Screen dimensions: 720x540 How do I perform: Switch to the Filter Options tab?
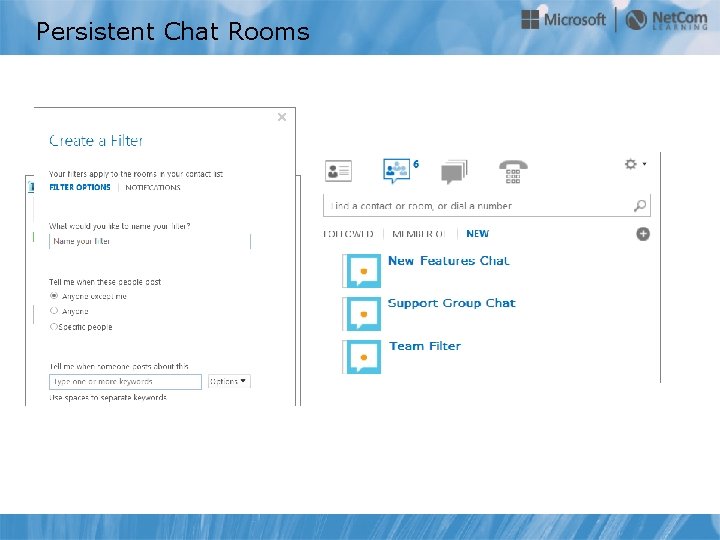[x=80, y=187]
